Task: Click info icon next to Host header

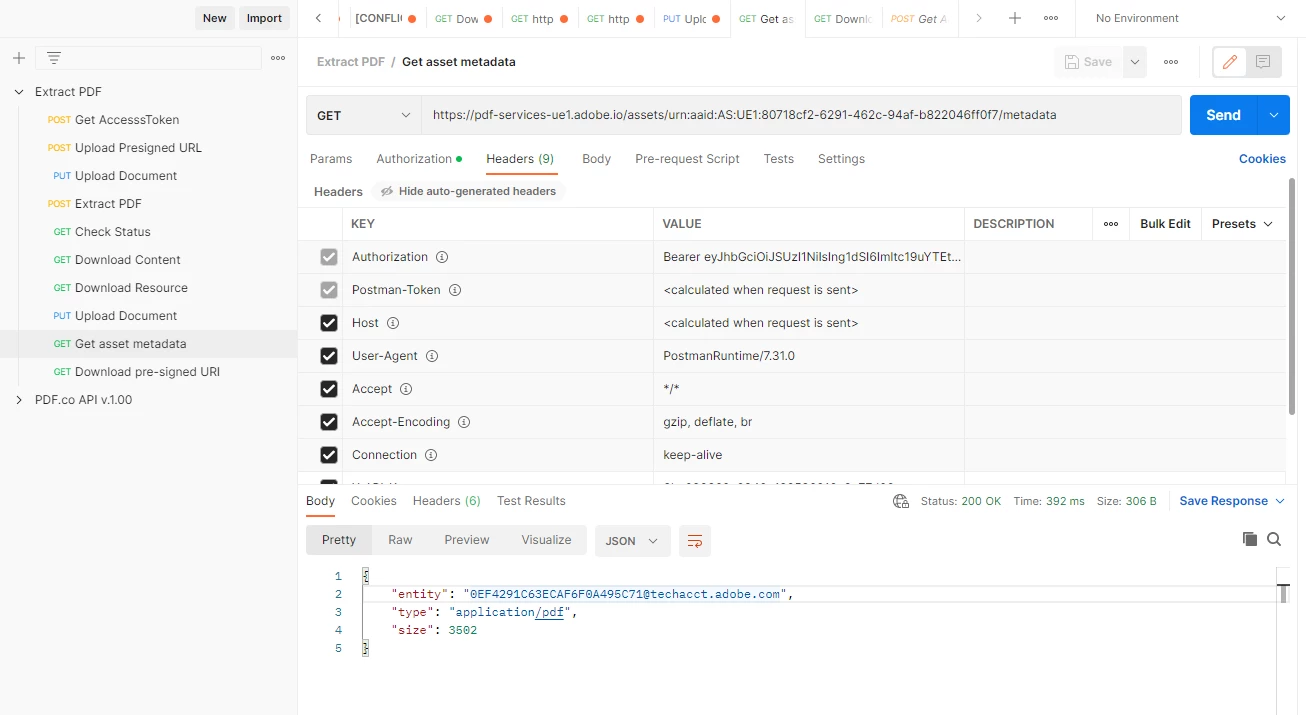Action: (393, 323)
